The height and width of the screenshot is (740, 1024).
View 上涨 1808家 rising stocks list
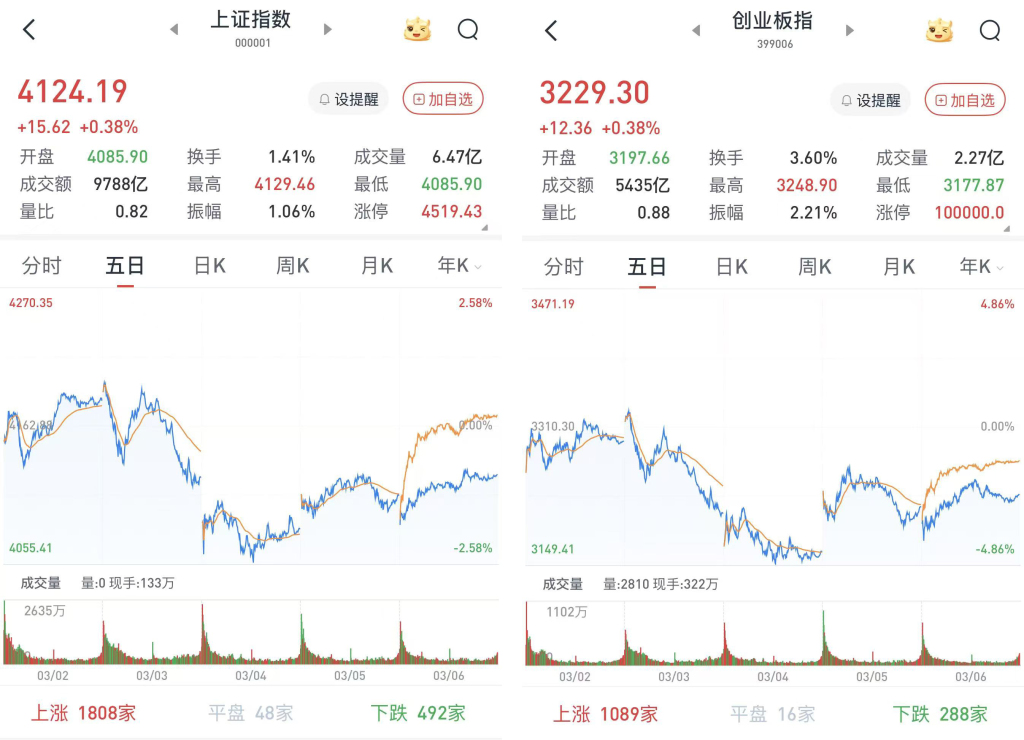coord(83,713)
